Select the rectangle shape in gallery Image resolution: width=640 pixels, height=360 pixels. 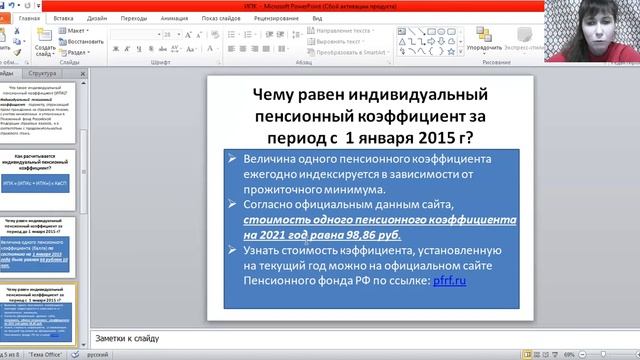pos(431,32)
